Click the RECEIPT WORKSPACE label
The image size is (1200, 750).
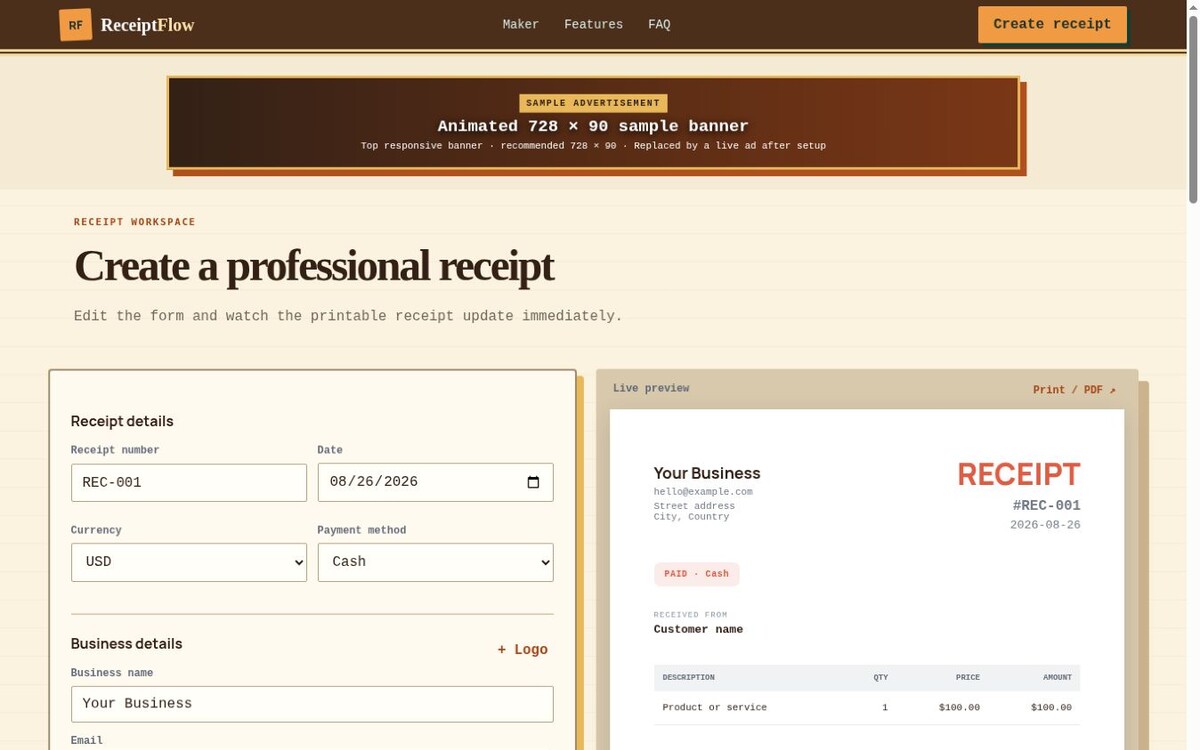[x=135, y=222]
